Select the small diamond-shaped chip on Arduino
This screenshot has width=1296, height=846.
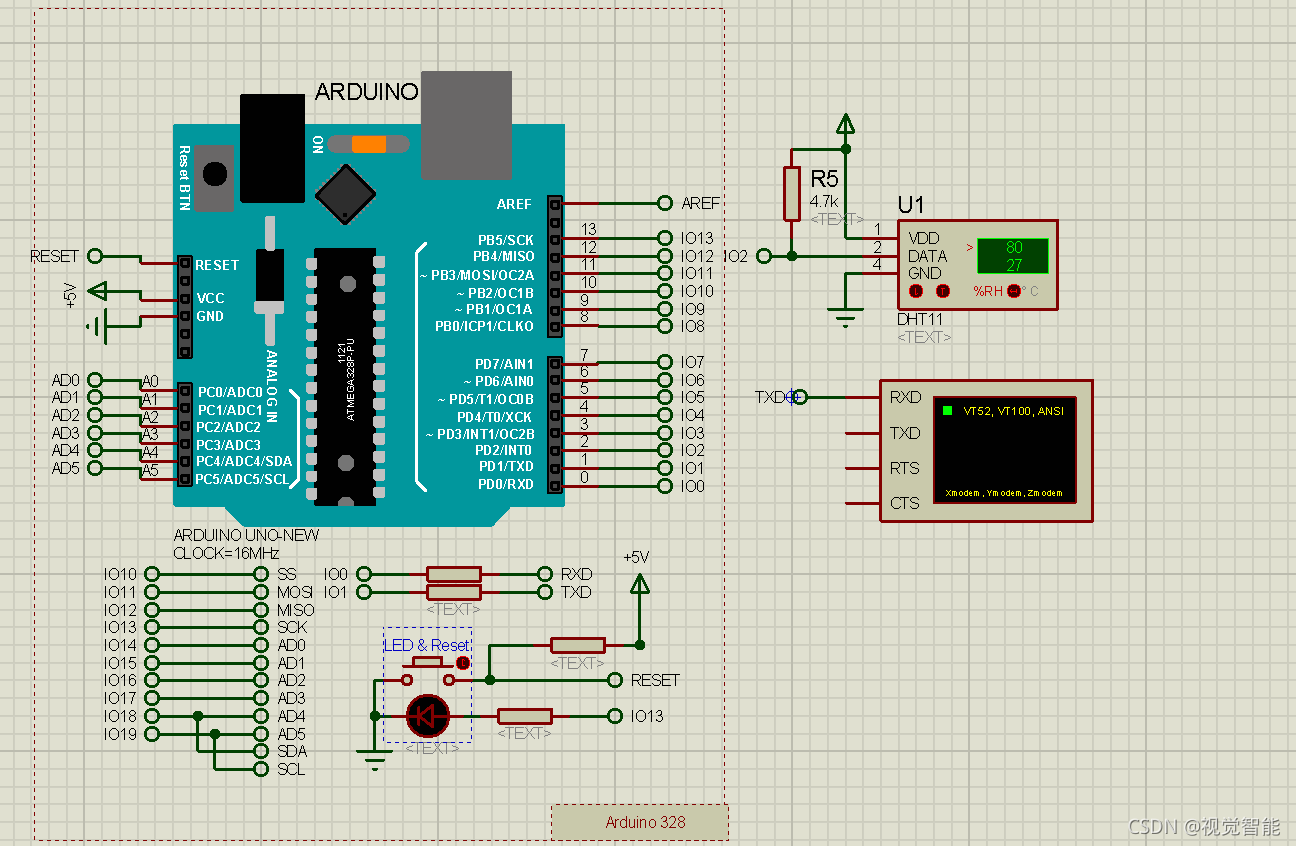pyautogui.click(x=345, y=194)
